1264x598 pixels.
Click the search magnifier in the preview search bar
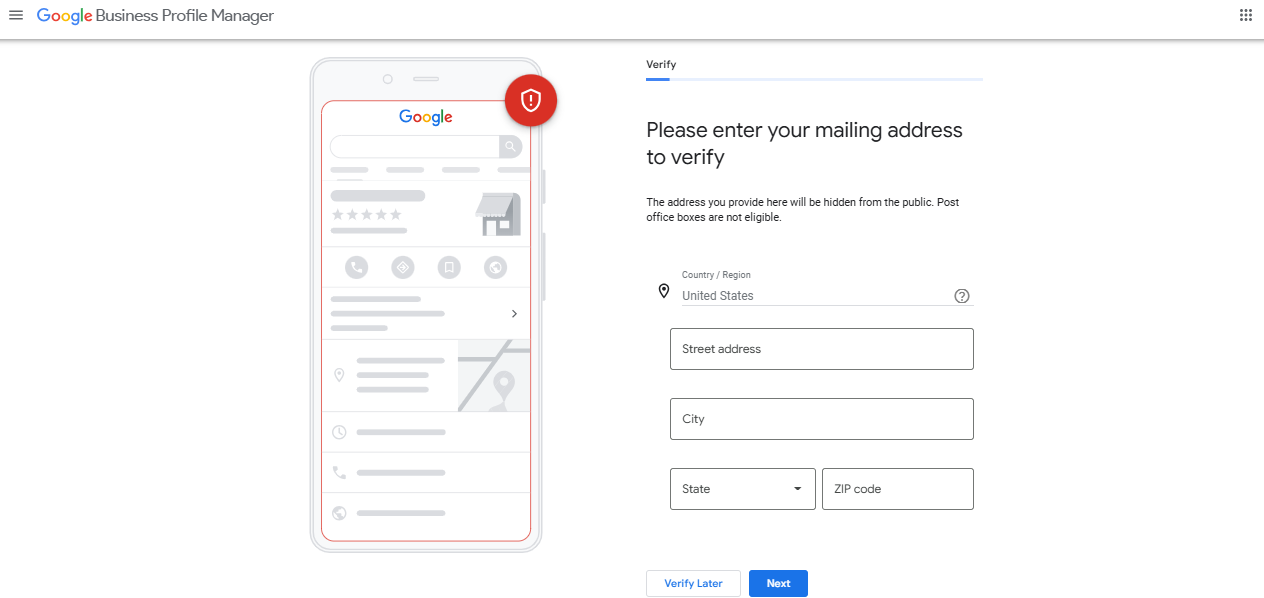tap(510, 146)
